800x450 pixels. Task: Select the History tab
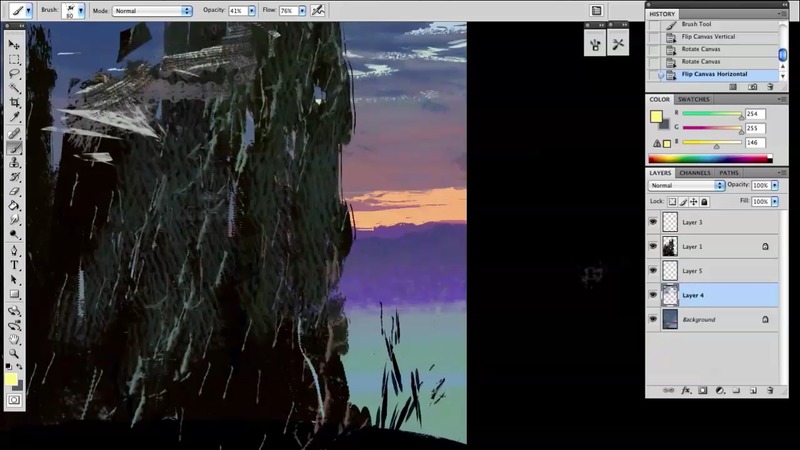point(662,14)
